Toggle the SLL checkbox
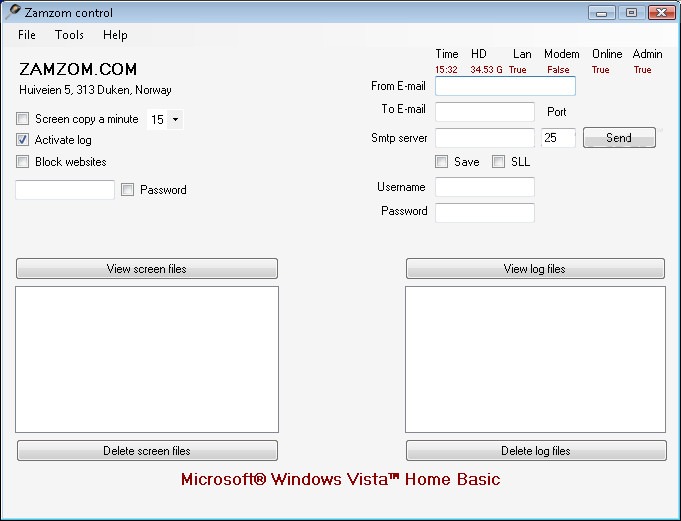The width and height of the screenshot is (681, 521). coord(498,162)
